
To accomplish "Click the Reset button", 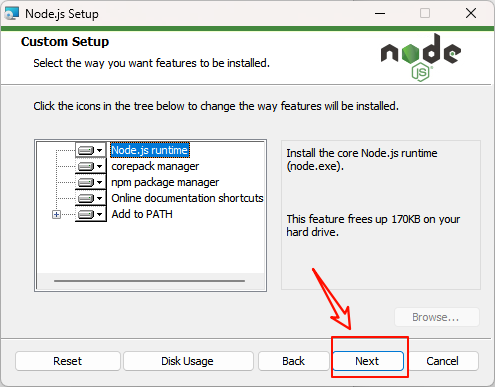I will [68, 361].
